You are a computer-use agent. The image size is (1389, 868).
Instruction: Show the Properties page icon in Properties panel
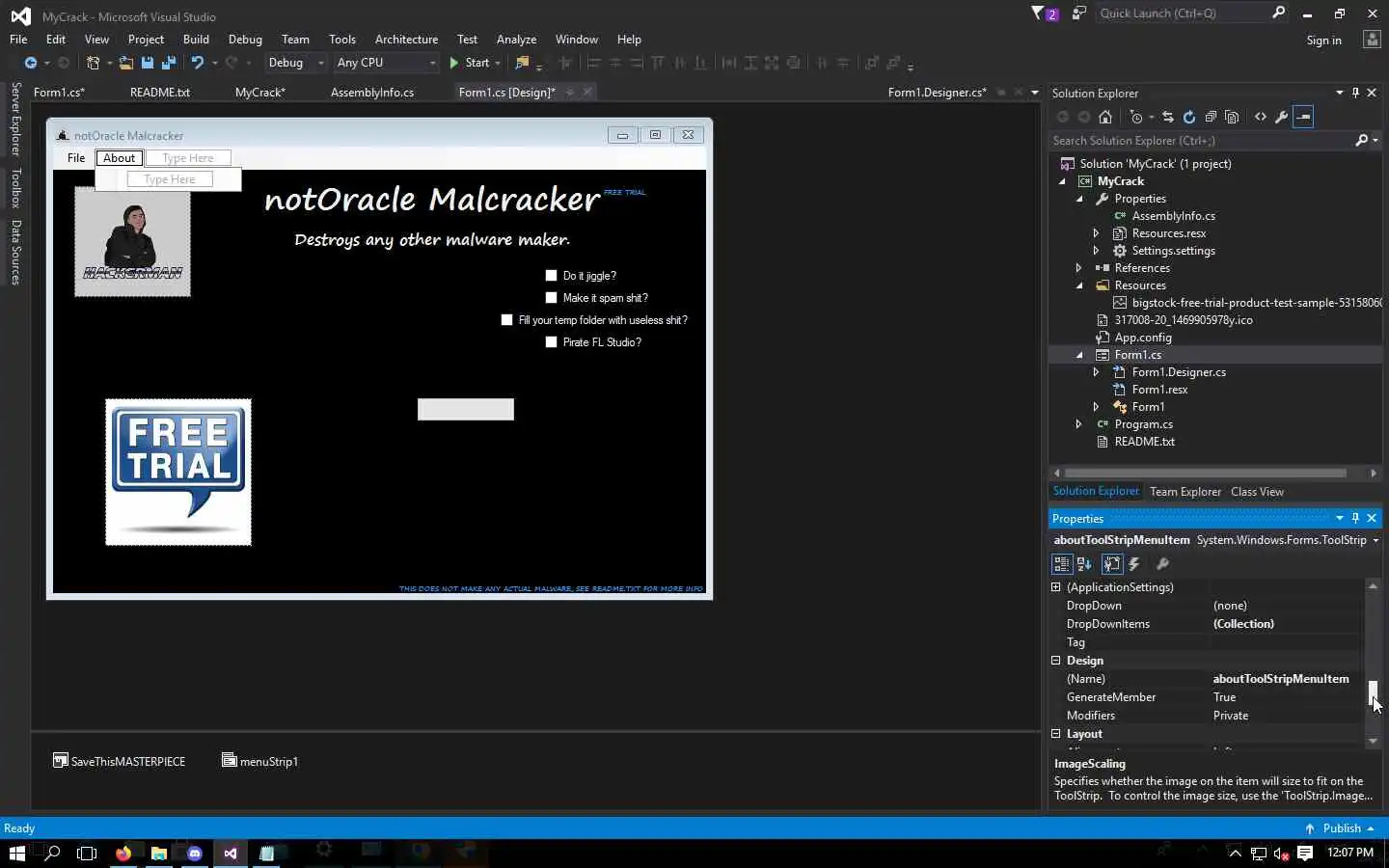point(1112,564)
